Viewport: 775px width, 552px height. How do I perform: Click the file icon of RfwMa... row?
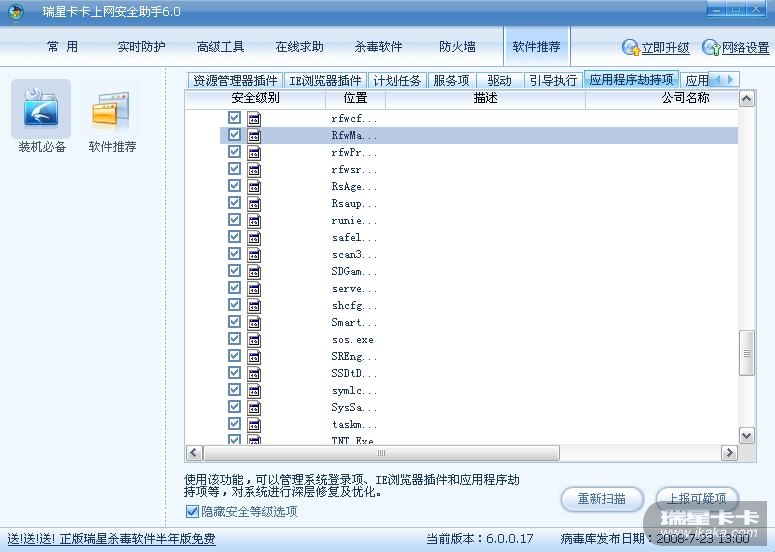pos(254,135)
